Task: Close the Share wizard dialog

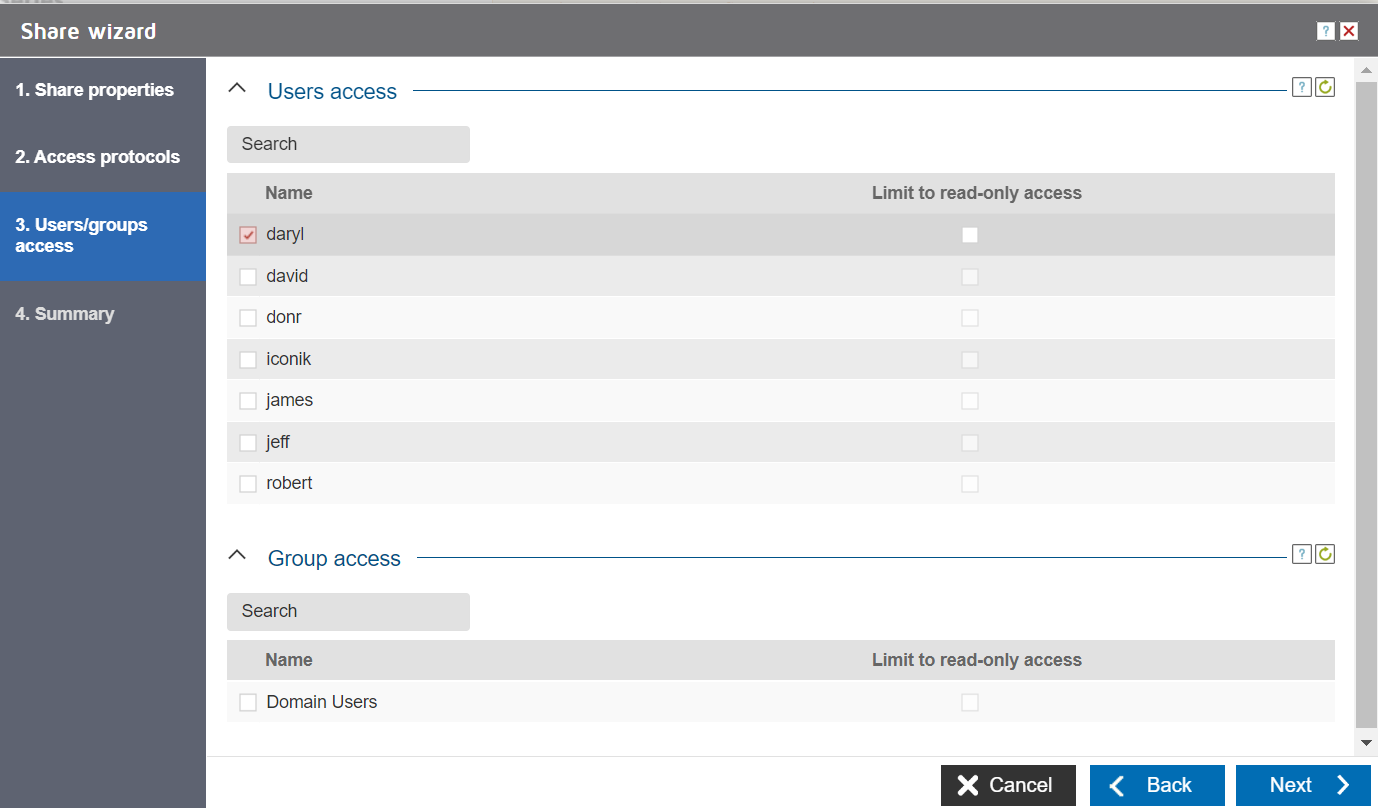Action: click(1349, 31)
